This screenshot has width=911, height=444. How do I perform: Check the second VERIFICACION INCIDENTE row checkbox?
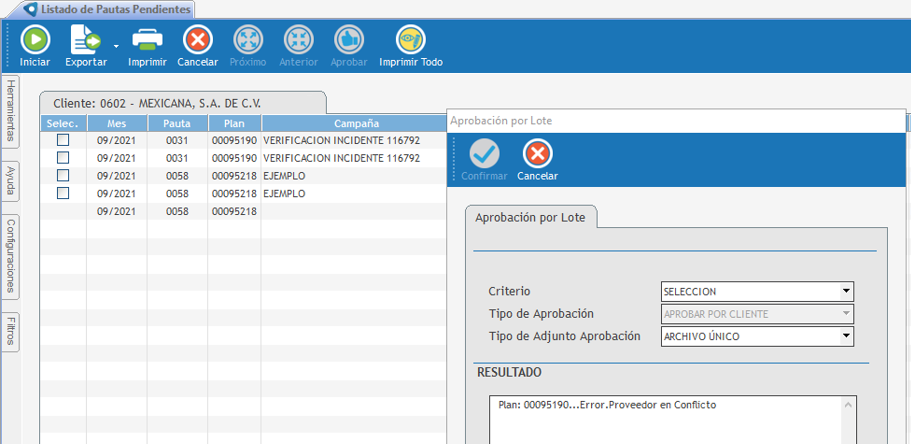tap(63, 158)
